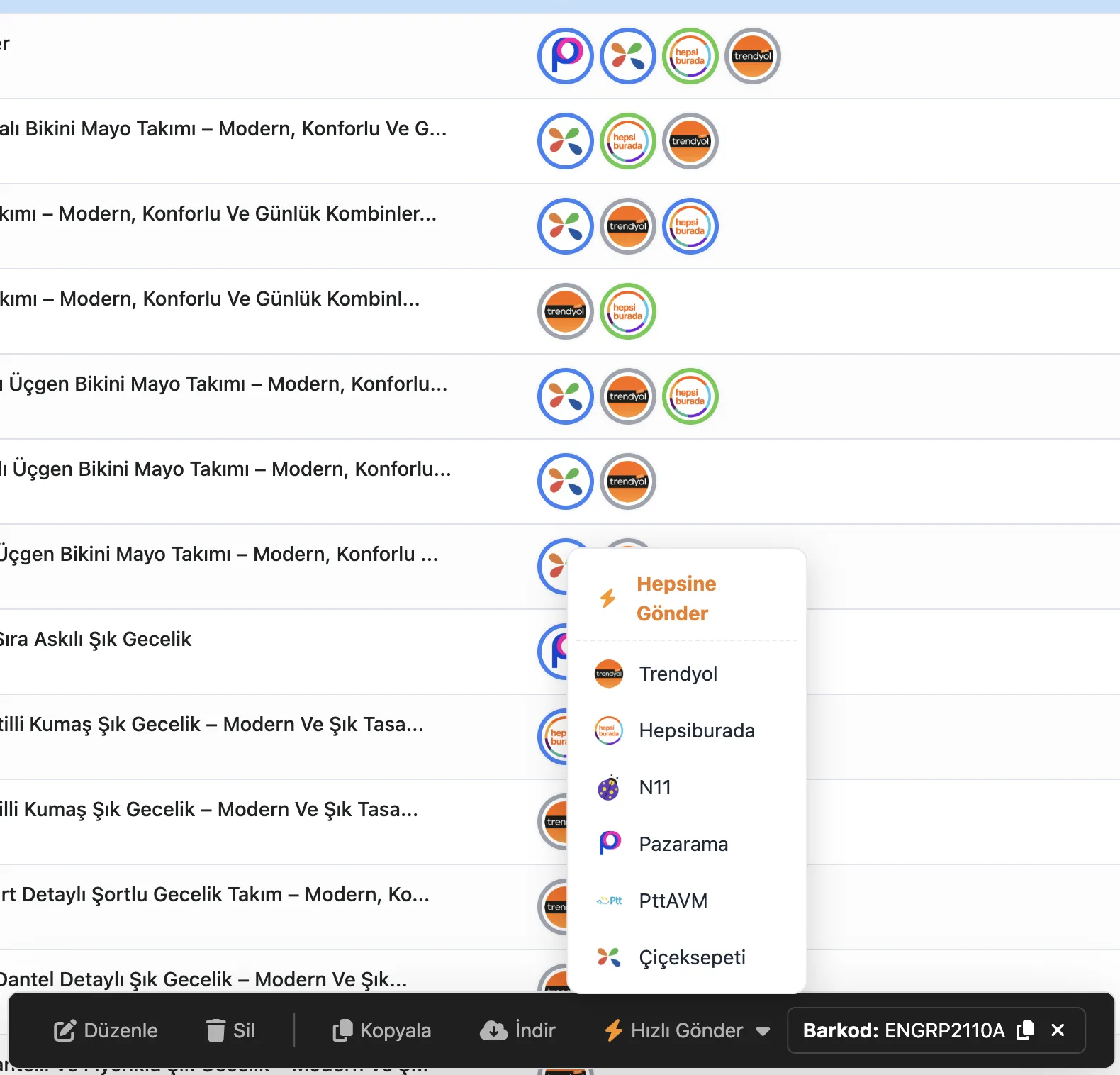
Task: Select Çiçeksepeti icon on the 'Günlük Kombinler...' row
Action: tap(566, 226)
